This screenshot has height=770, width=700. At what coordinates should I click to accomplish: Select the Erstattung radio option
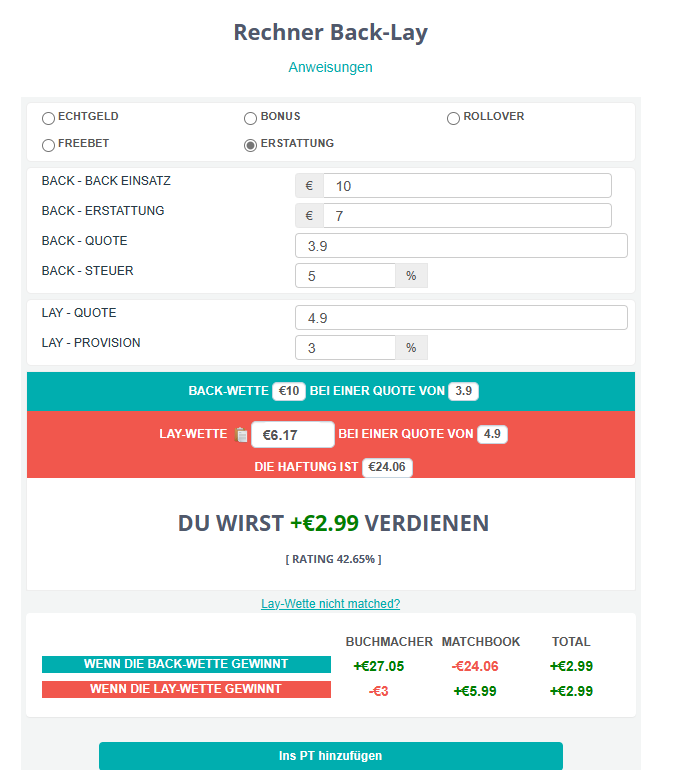coord(250,145)
